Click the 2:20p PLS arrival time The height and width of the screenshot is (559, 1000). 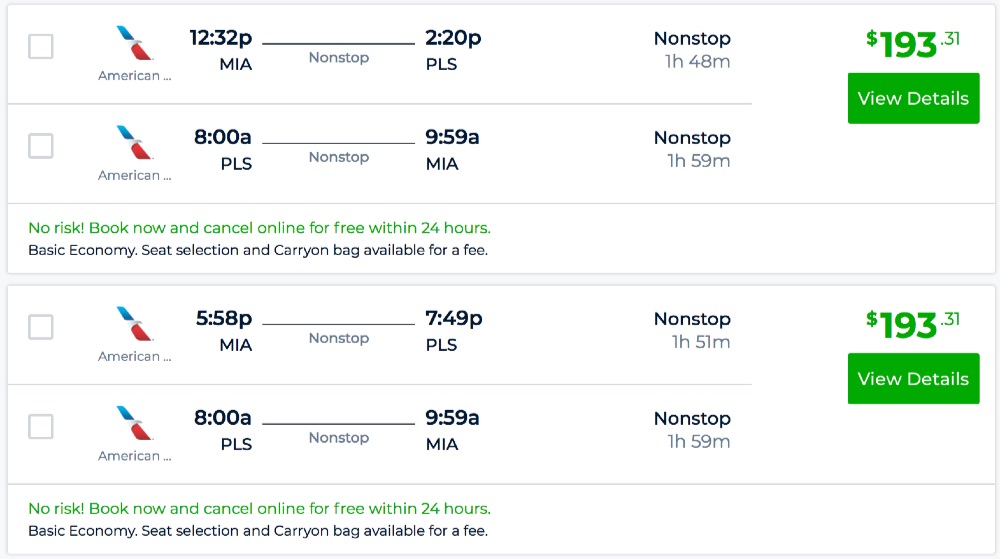(x=452, y=38)
